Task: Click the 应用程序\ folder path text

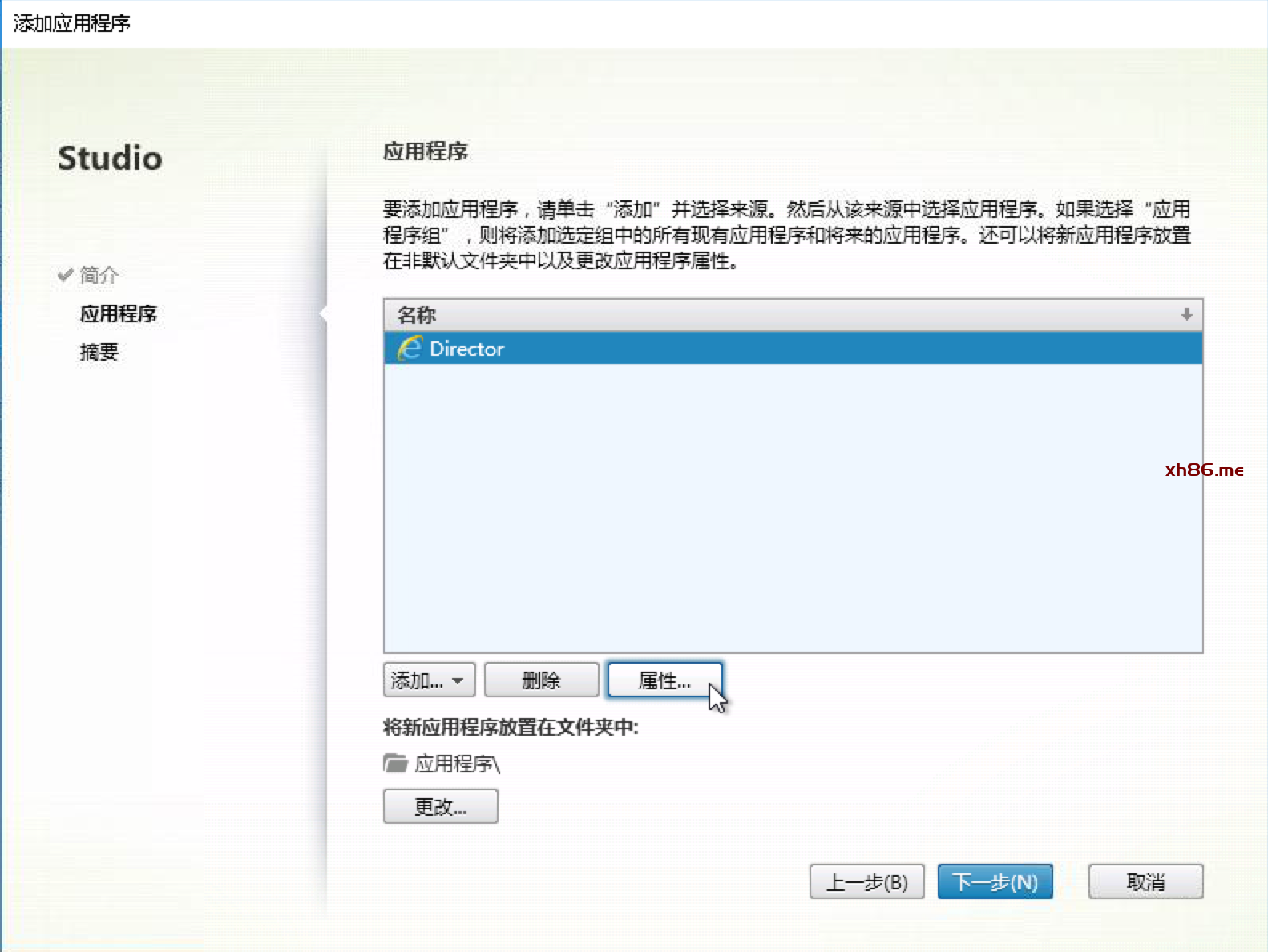Action: (x=457, y=764)
